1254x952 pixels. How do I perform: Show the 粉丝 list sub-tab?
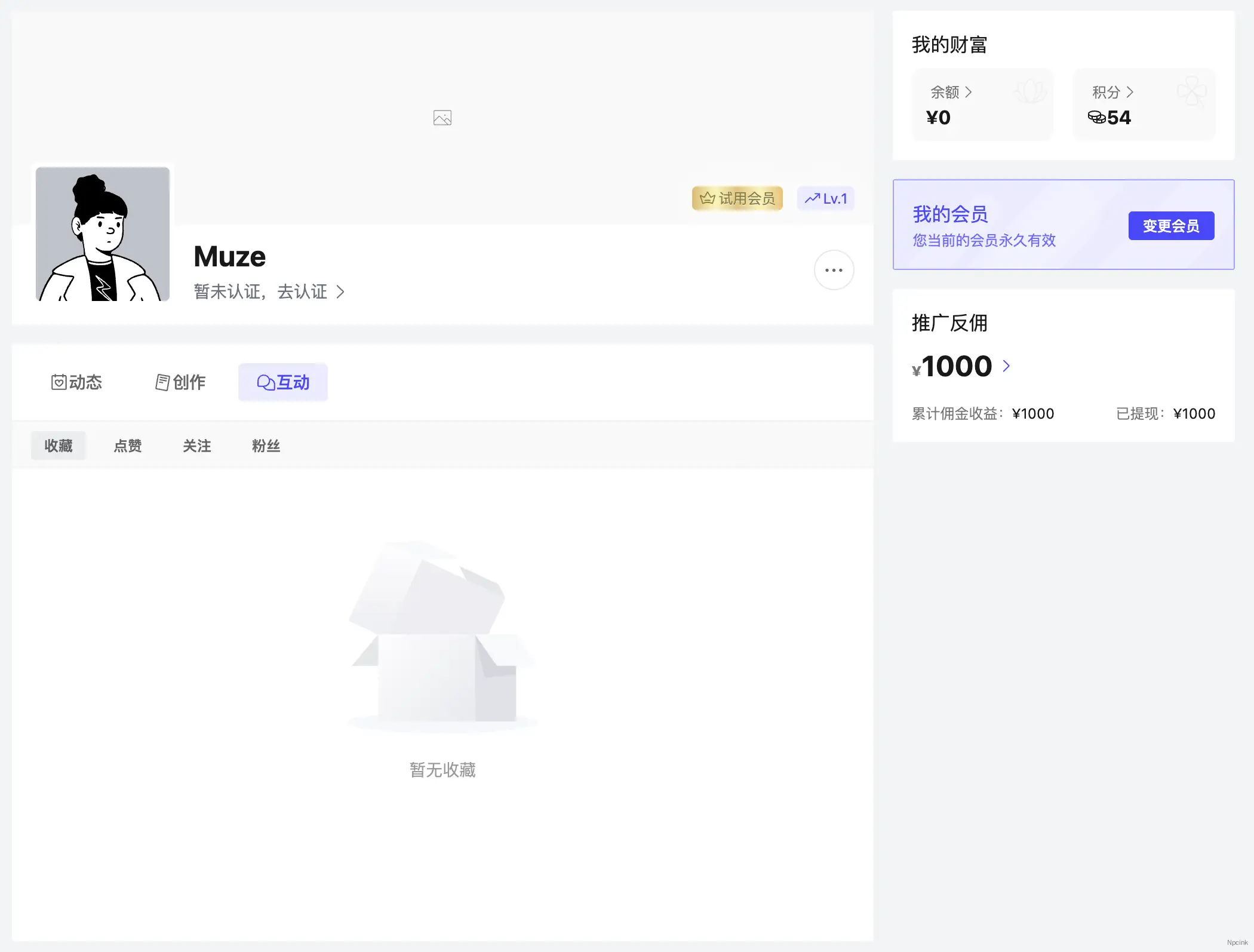click(266, 446)
